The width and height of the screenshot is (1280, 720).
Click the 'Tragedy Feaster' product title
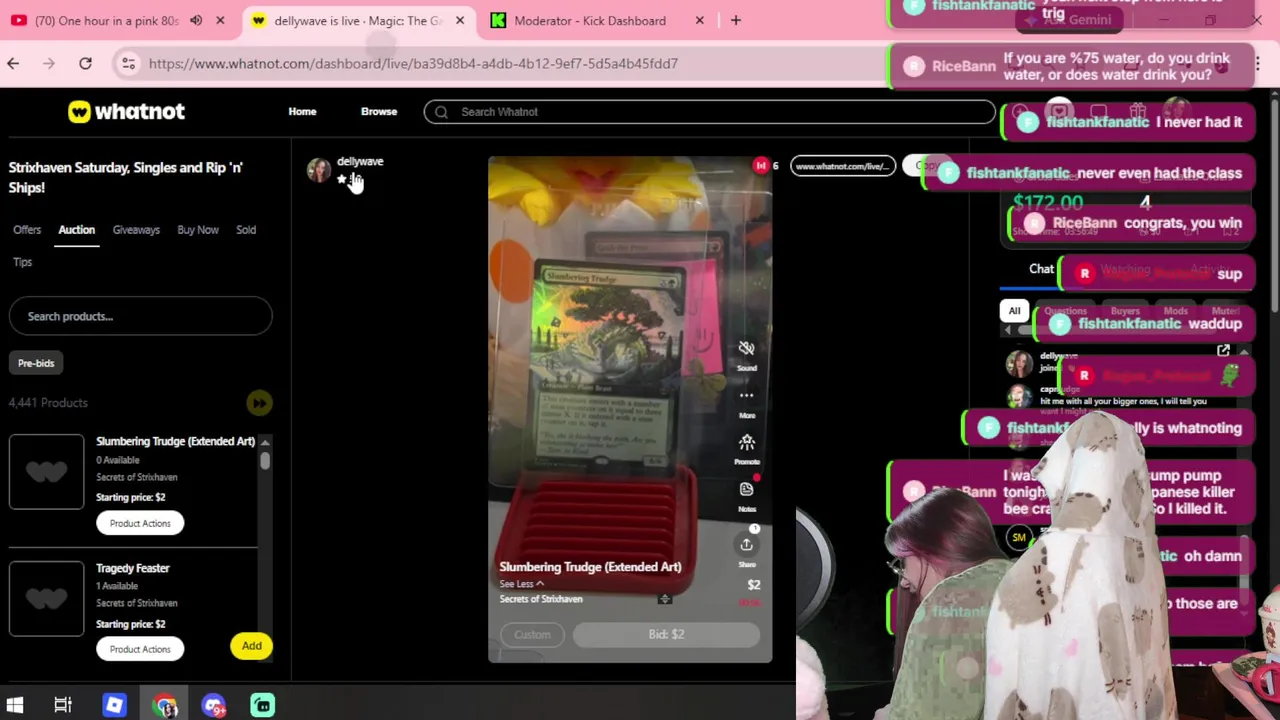(133, 568)
